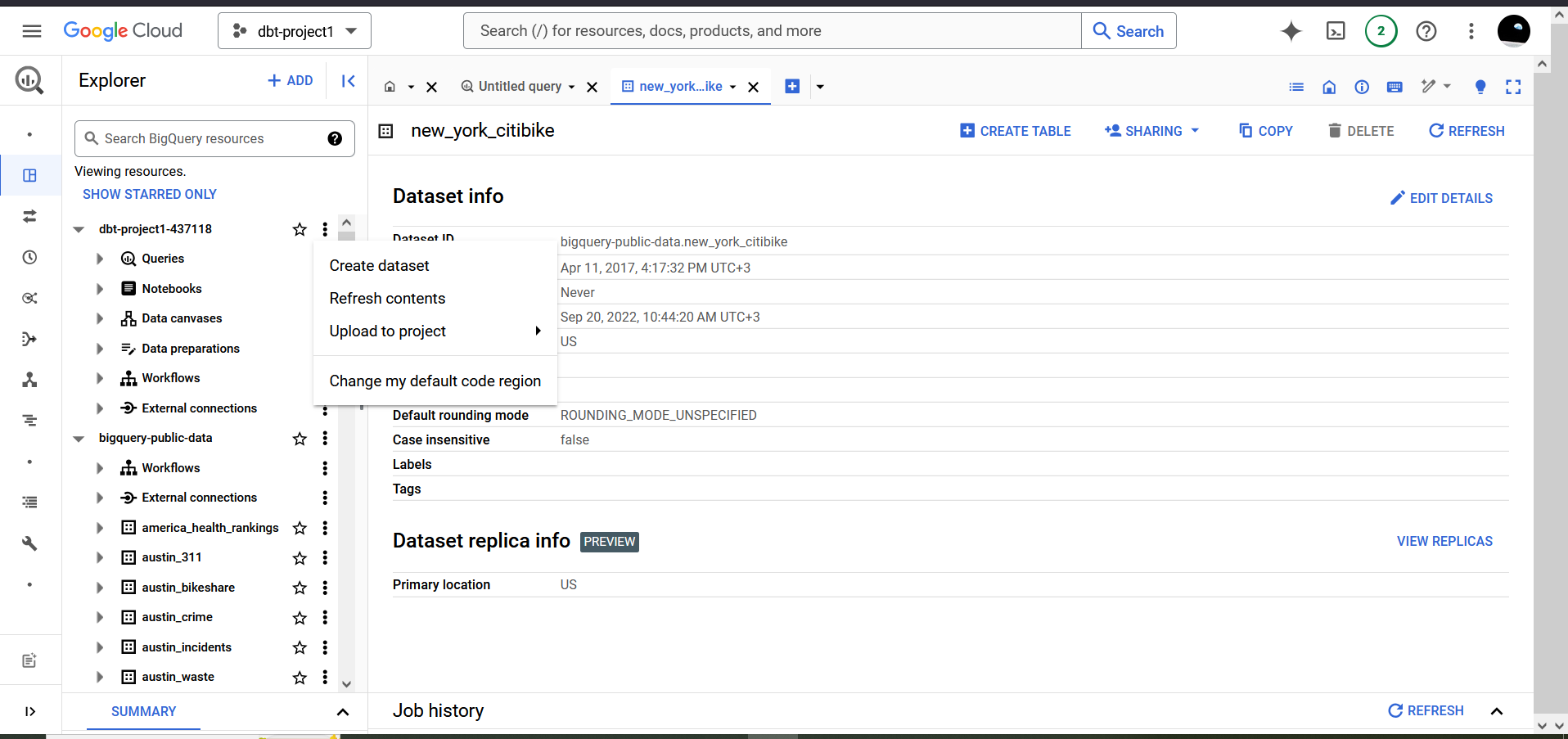Star the austin_incidents dataset
The height and width of the screenshot is (739, 1568).
[300, 647]
